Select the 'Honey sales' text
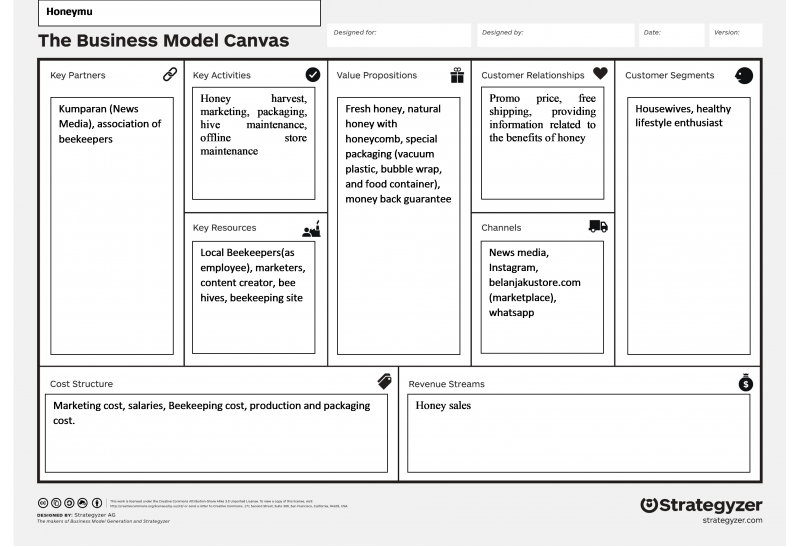Image resolution: width=800 pixels, height=547 pixels. 443,406
